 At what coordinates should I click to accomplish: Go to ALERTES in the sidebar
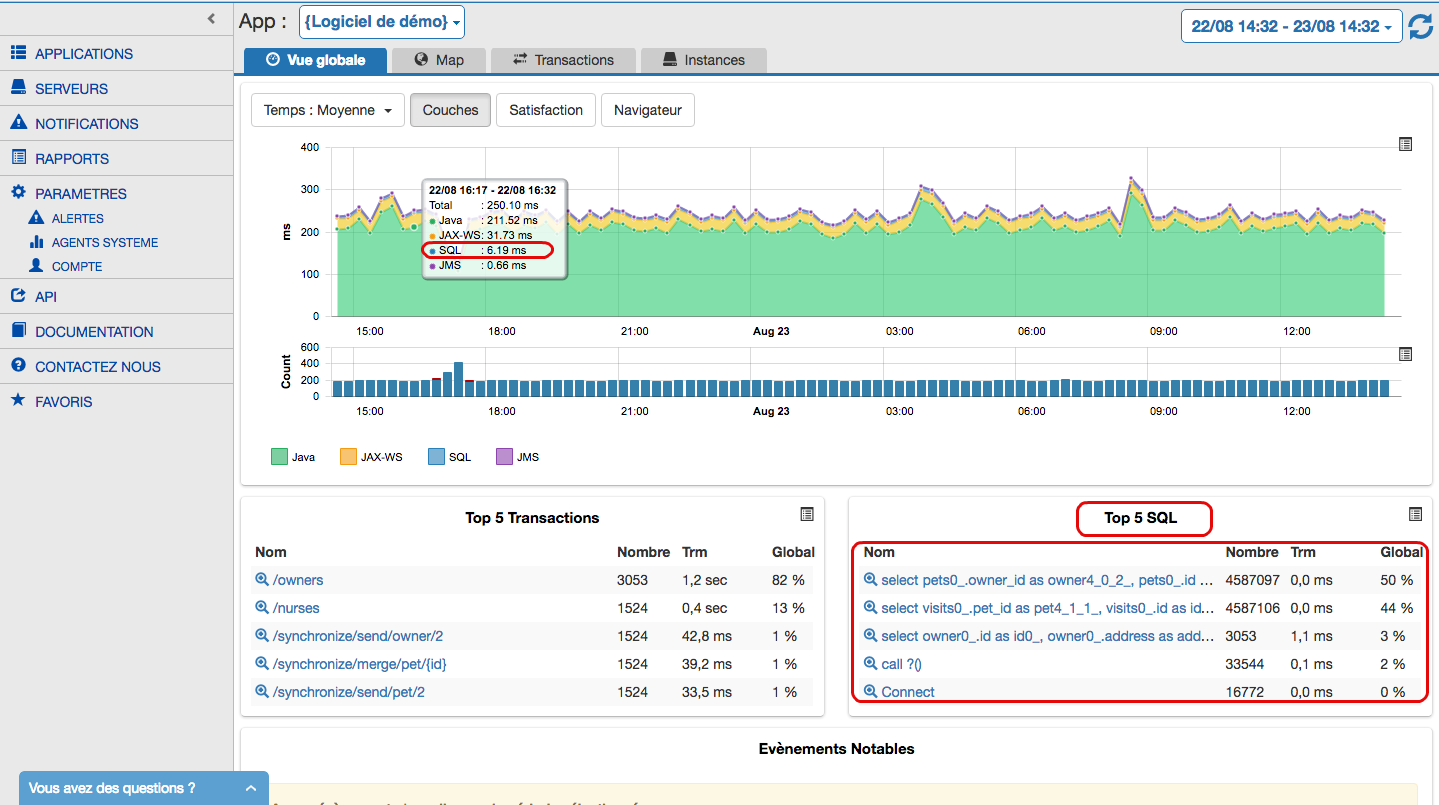77,218
